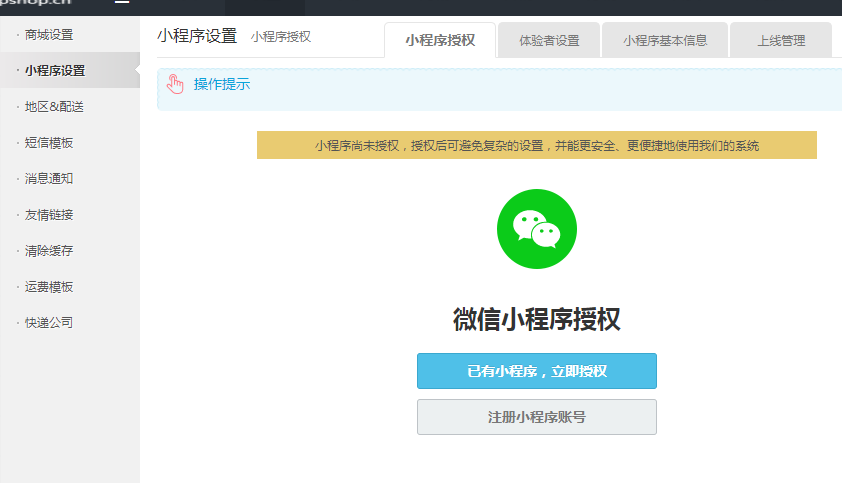Open 运费模板 menu item
842x483 pixels.
(49, 287)
